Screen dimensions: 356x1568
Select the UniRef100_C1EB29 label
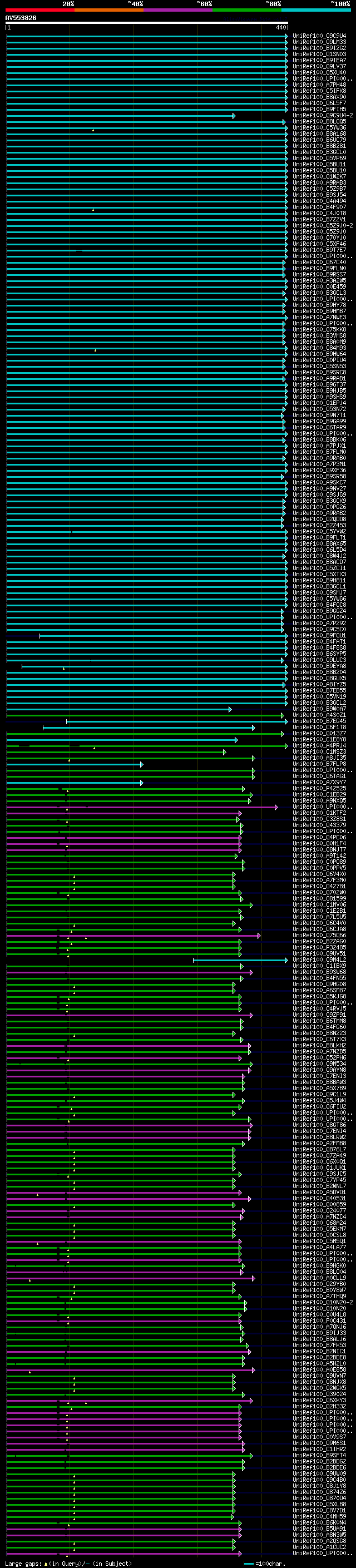[x=319, y=794]
